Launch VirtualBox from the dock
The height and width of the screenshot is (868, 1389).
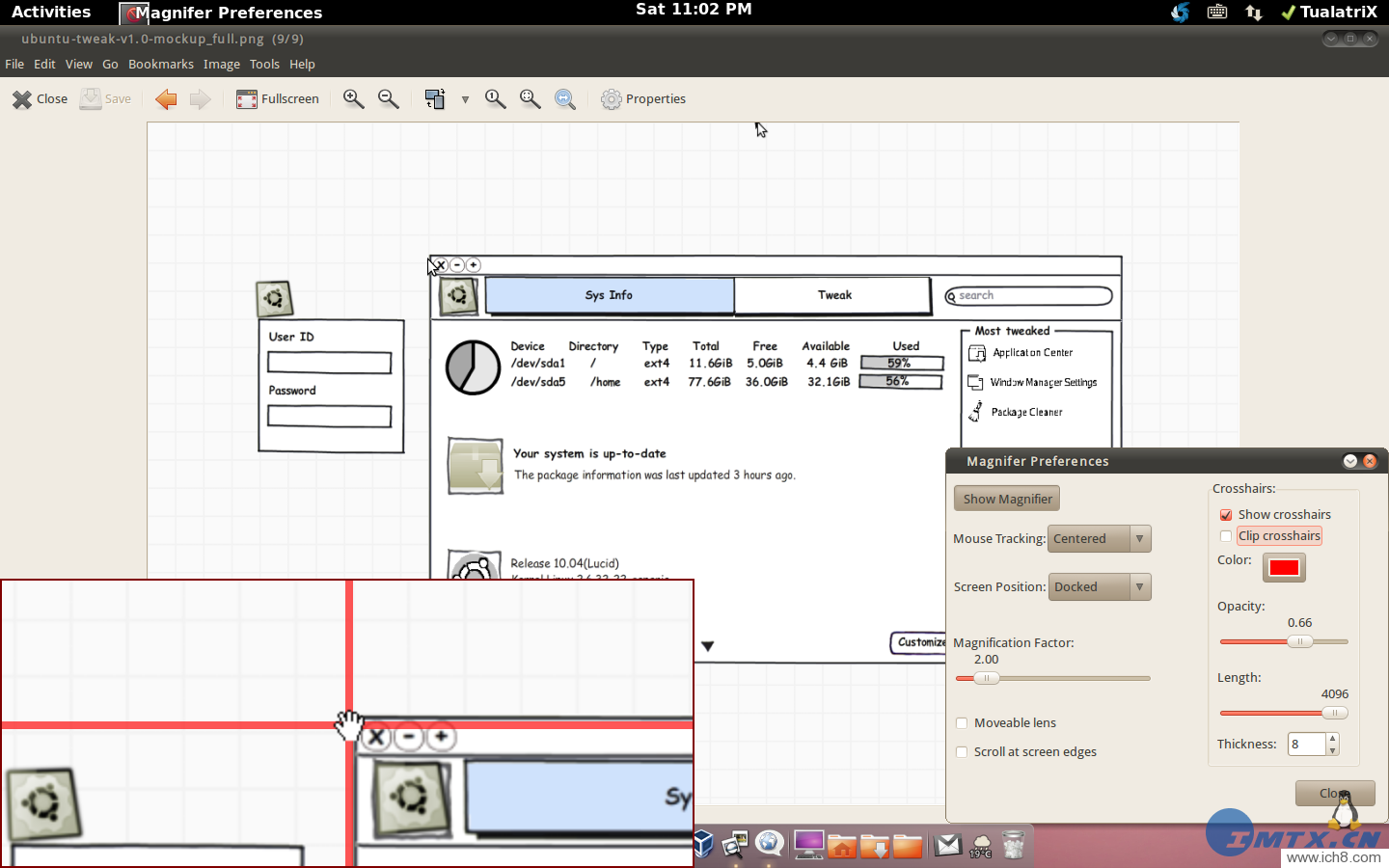coord(703,845)
